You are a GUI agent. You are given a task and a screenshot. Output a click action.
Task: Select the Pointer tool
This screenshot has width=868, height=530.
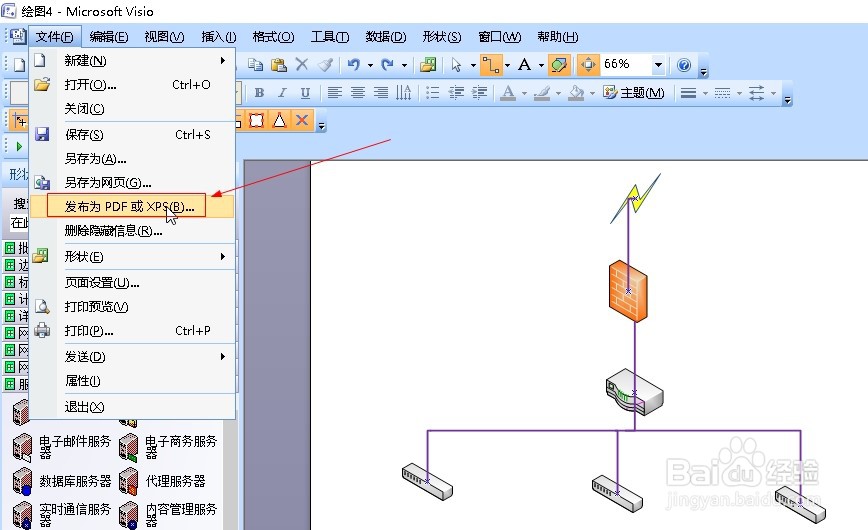(x=456, y=65)
